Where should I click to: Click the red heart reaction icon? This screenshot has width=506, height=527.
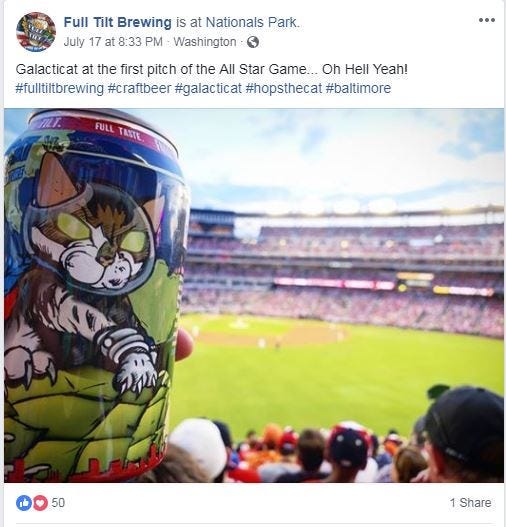[40, 503]
